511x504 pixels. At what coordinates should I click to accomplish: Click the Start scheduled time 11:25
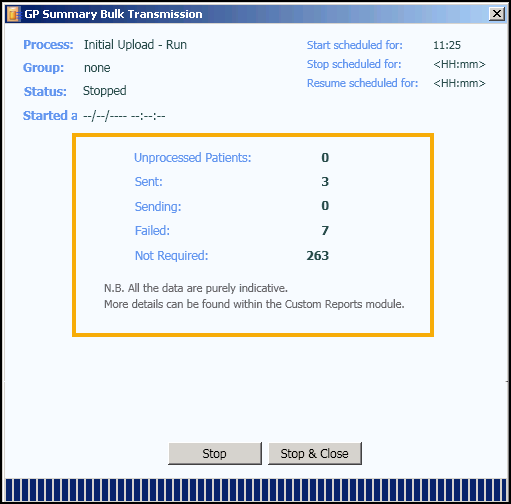click(x=447, y=45)
